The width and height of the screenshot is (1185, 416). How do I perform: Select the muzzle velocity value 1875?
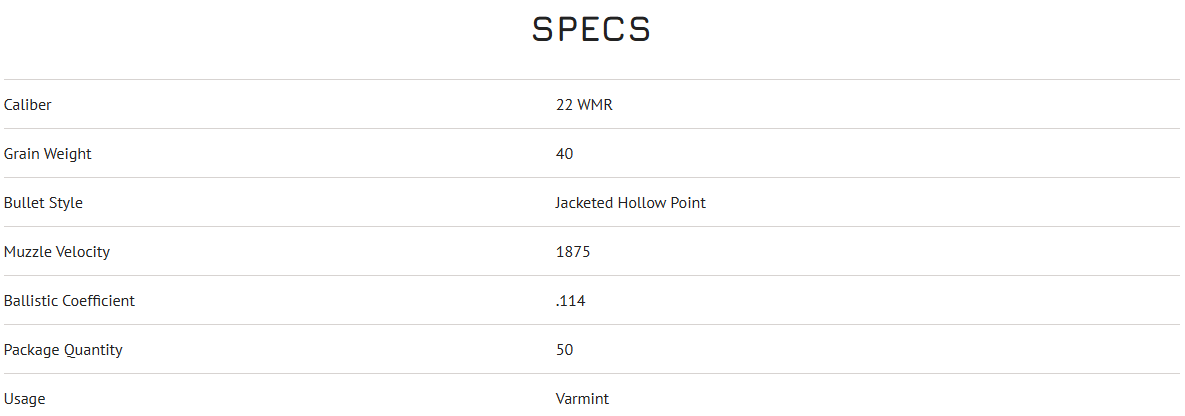click(573, 252)
